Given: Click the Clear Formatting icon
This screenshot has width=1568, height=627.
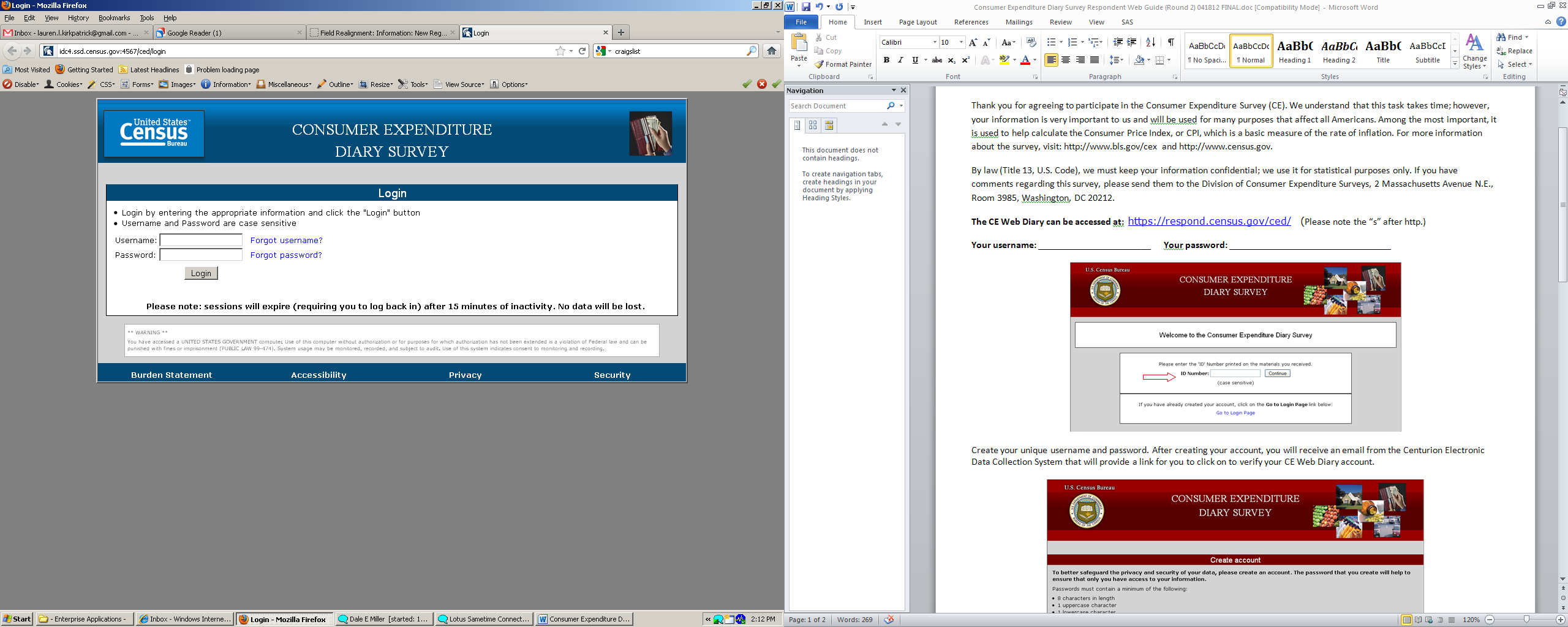Looking at the screenshot, I should click(x=1031, y=42).
